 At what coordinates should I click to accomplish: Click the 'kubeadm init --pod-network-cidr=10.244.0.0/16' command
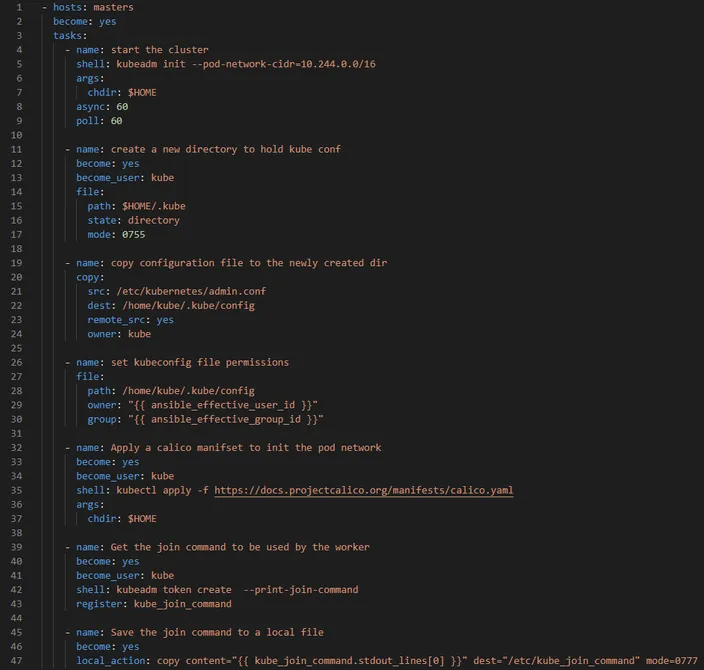click(x=246, y=64)
